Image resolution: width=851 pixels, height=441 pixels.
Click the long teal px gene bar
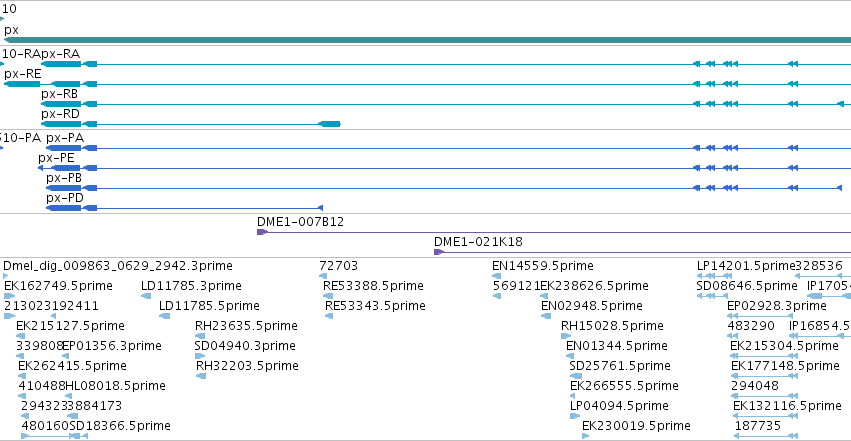pyautogui.click(x=428, y=40)
